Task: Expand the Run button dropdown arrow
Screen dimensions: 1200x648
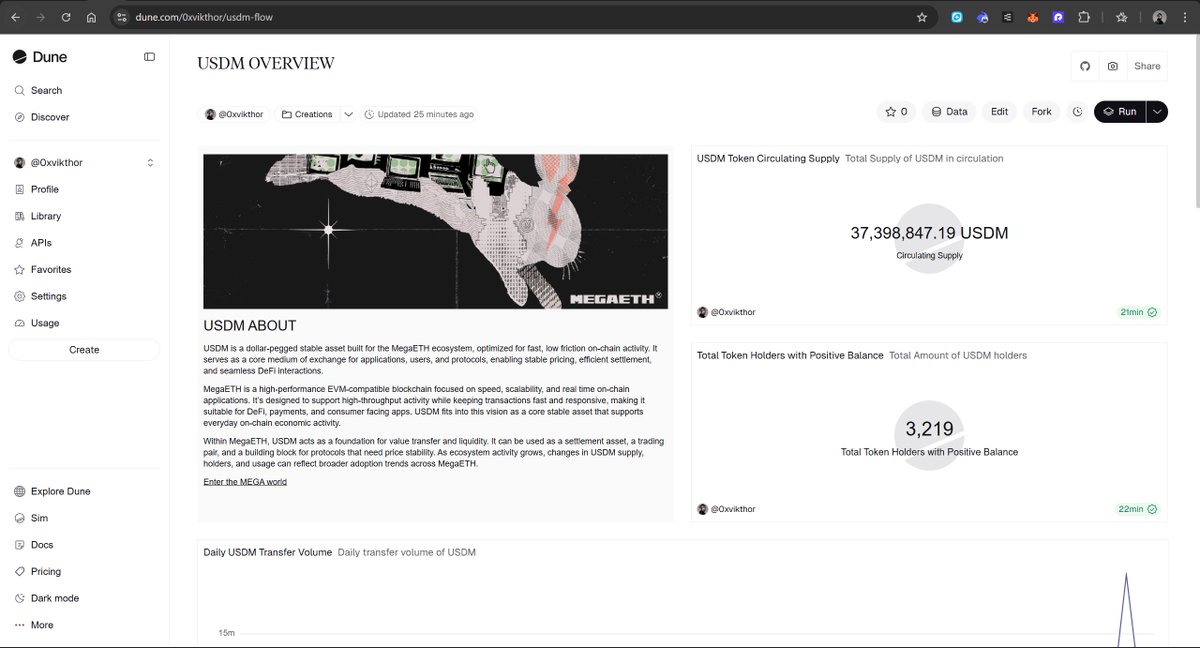Action: click(1157, 112)
